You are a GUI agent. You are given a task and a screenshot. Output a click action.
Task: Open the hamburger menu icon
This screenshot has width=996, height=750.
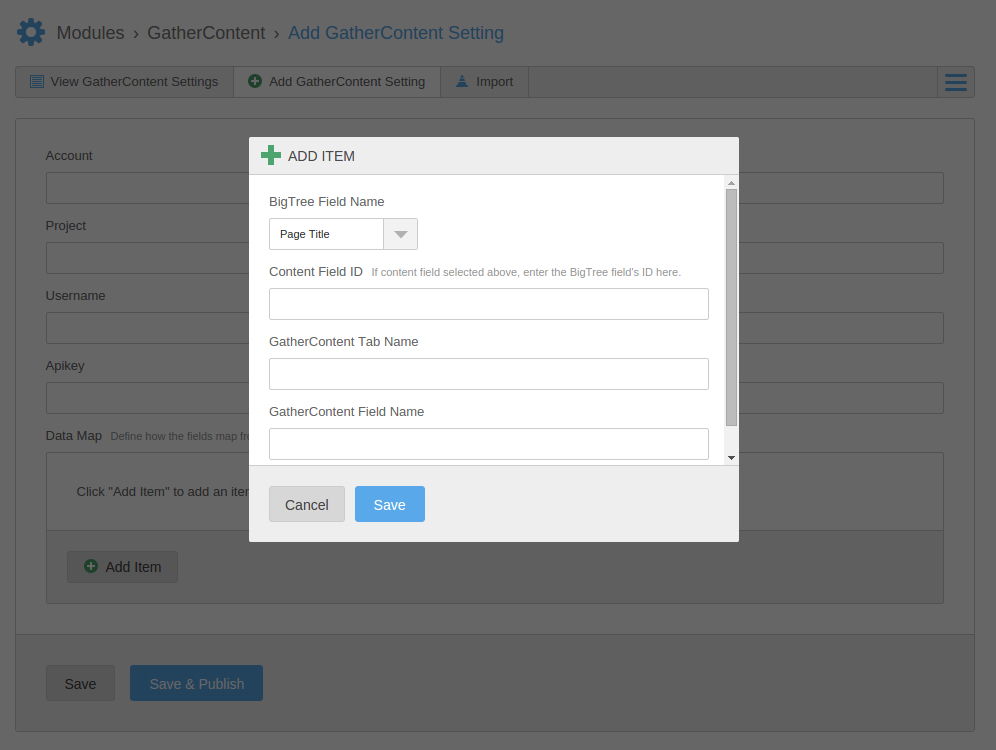coord(955,82)
